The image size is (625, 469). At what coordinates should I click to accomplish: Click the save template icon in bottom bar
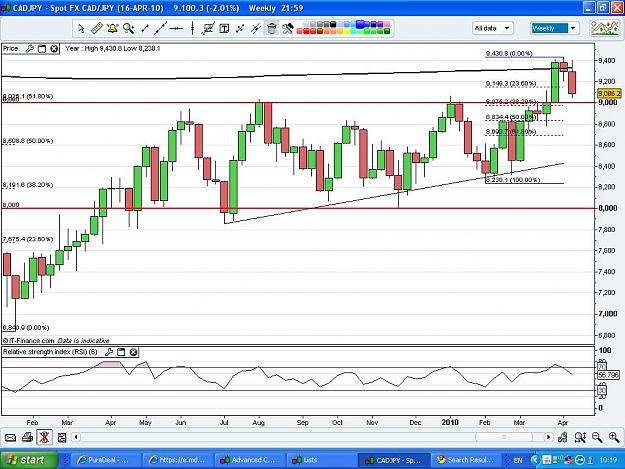click(x=62, y=438)
